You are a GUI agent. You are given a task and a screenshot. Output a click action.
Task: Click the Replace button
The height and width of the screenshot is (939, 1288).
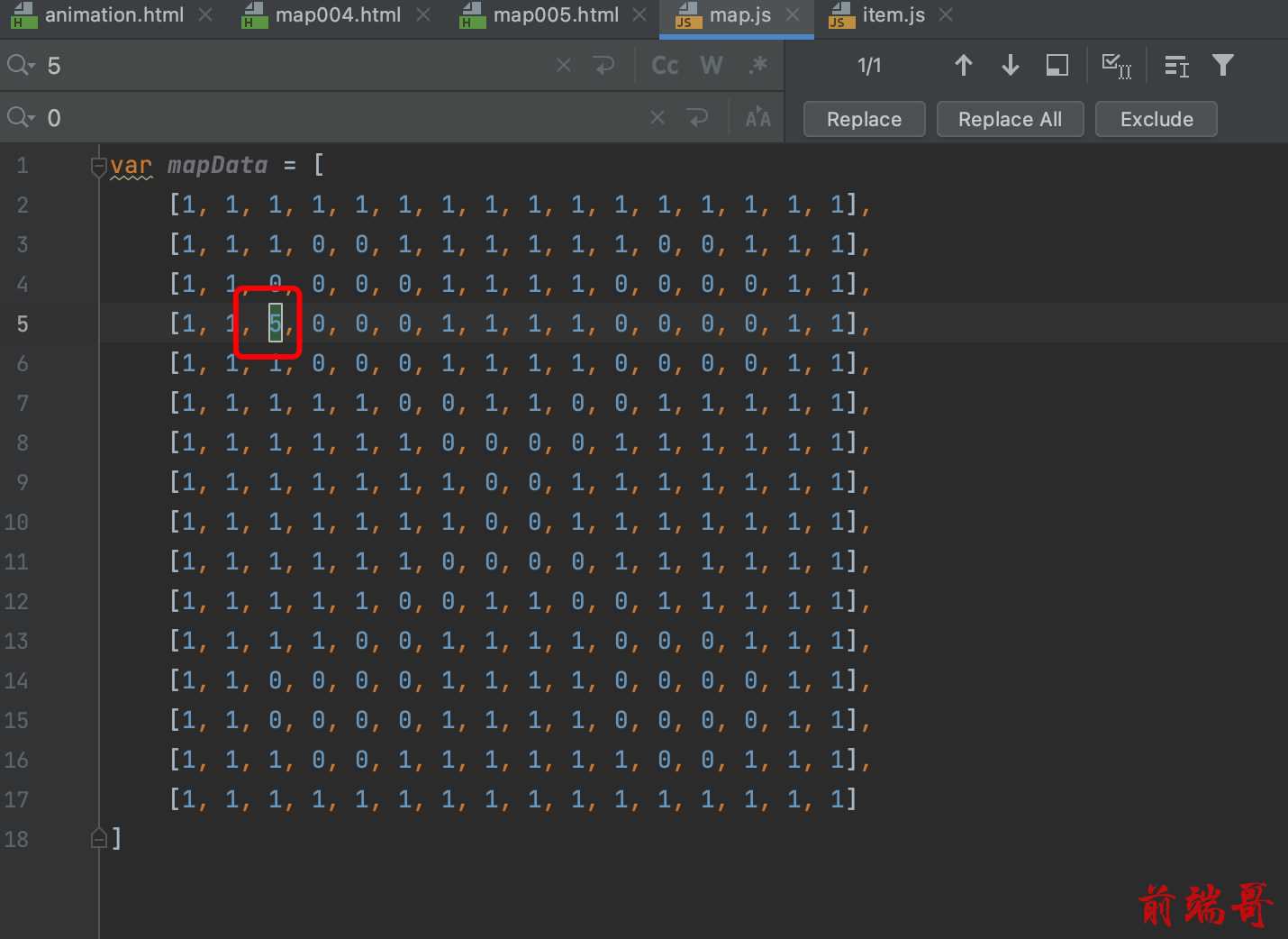point(864,119)
